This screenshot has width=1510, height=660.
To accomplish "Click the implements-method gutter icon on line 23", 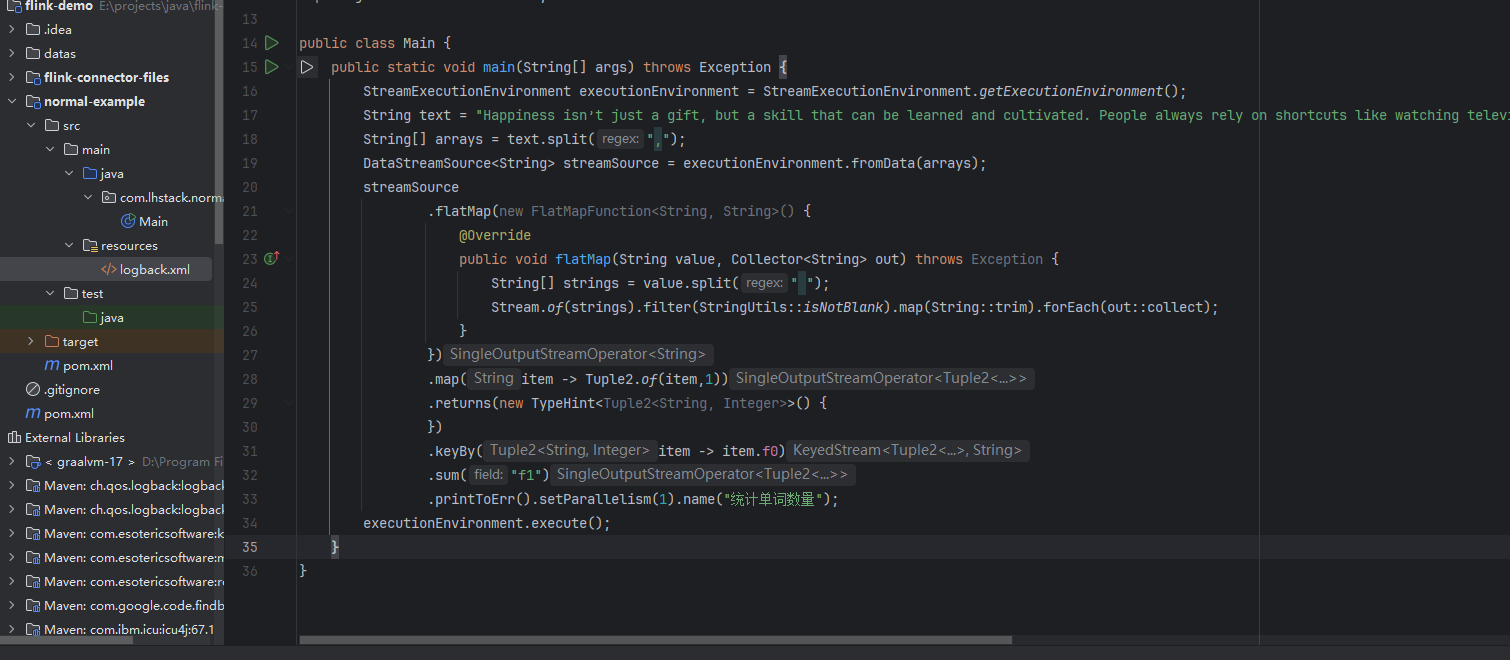I will 271,259.
